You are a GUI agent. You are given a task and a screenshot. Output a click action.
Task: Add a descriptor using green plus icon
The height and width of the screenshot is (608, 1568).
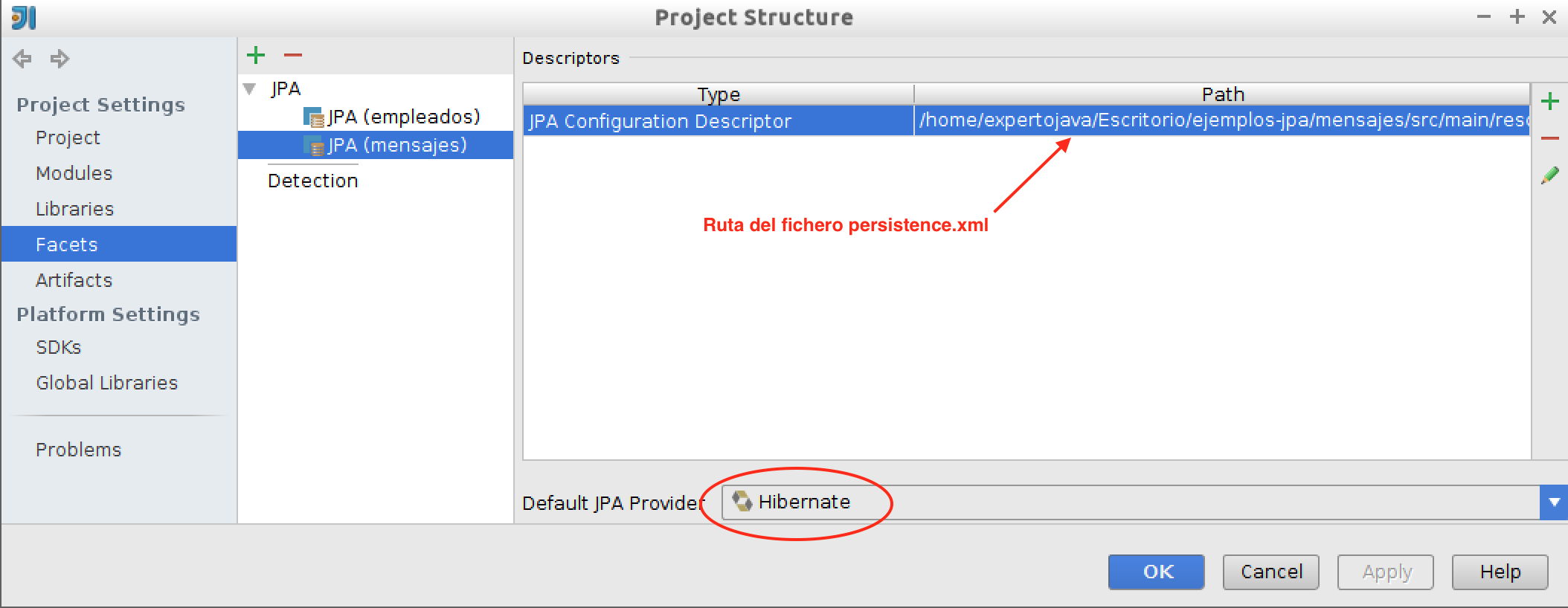[1550, 102]
